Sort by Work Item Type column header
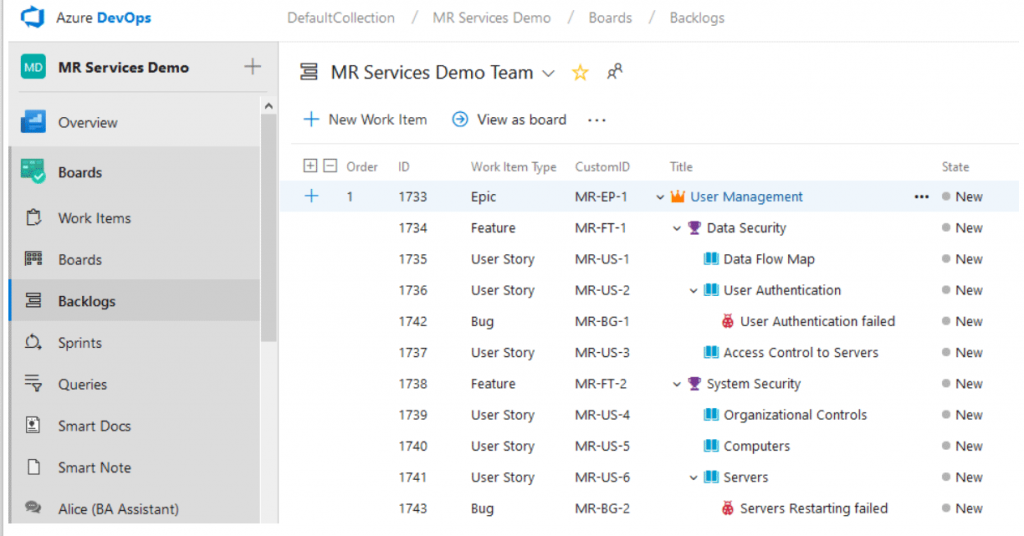This screenshot has height=536, width=1024. pyautogui.click(x=513, y=166)
